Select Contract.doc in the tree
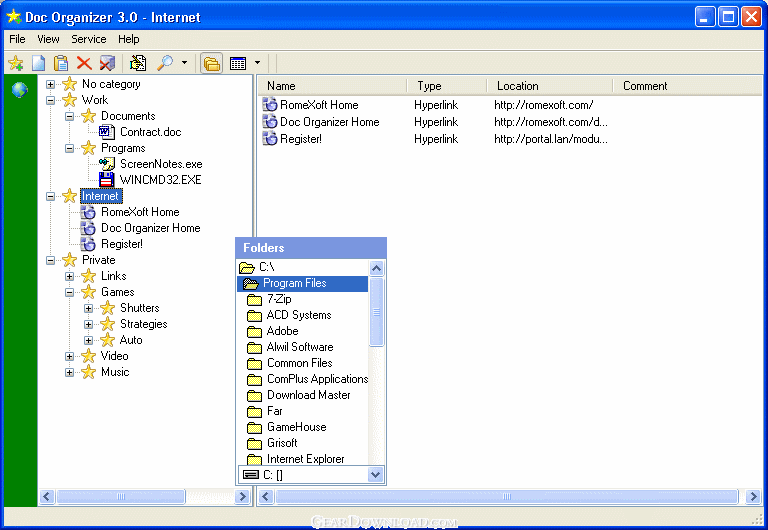 (x=150, y=132)
